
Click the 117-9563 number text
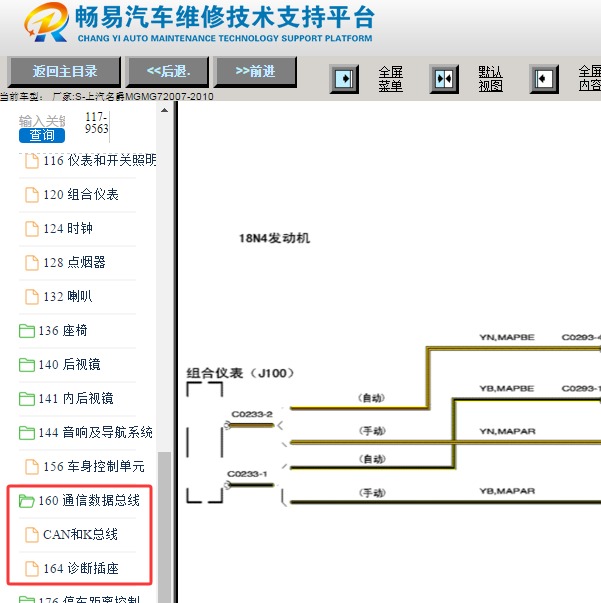click(x=97, y=123)
